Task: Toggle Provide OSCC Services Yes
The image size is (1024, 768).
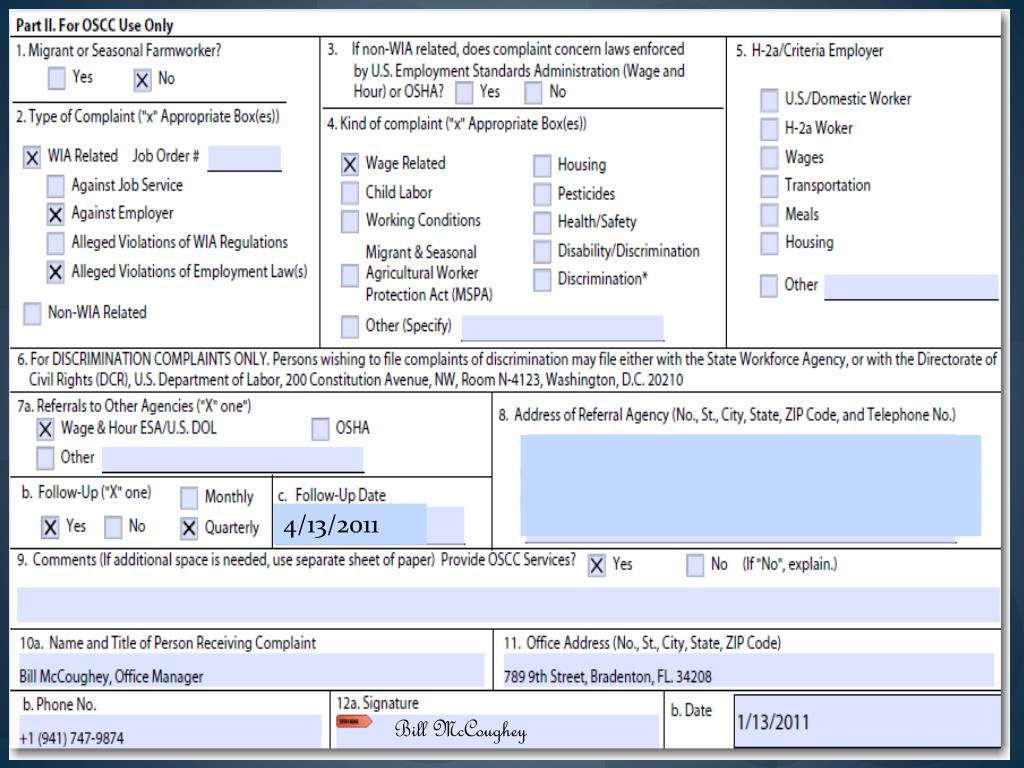Action: pyautogui.click(x=596, y=566)
